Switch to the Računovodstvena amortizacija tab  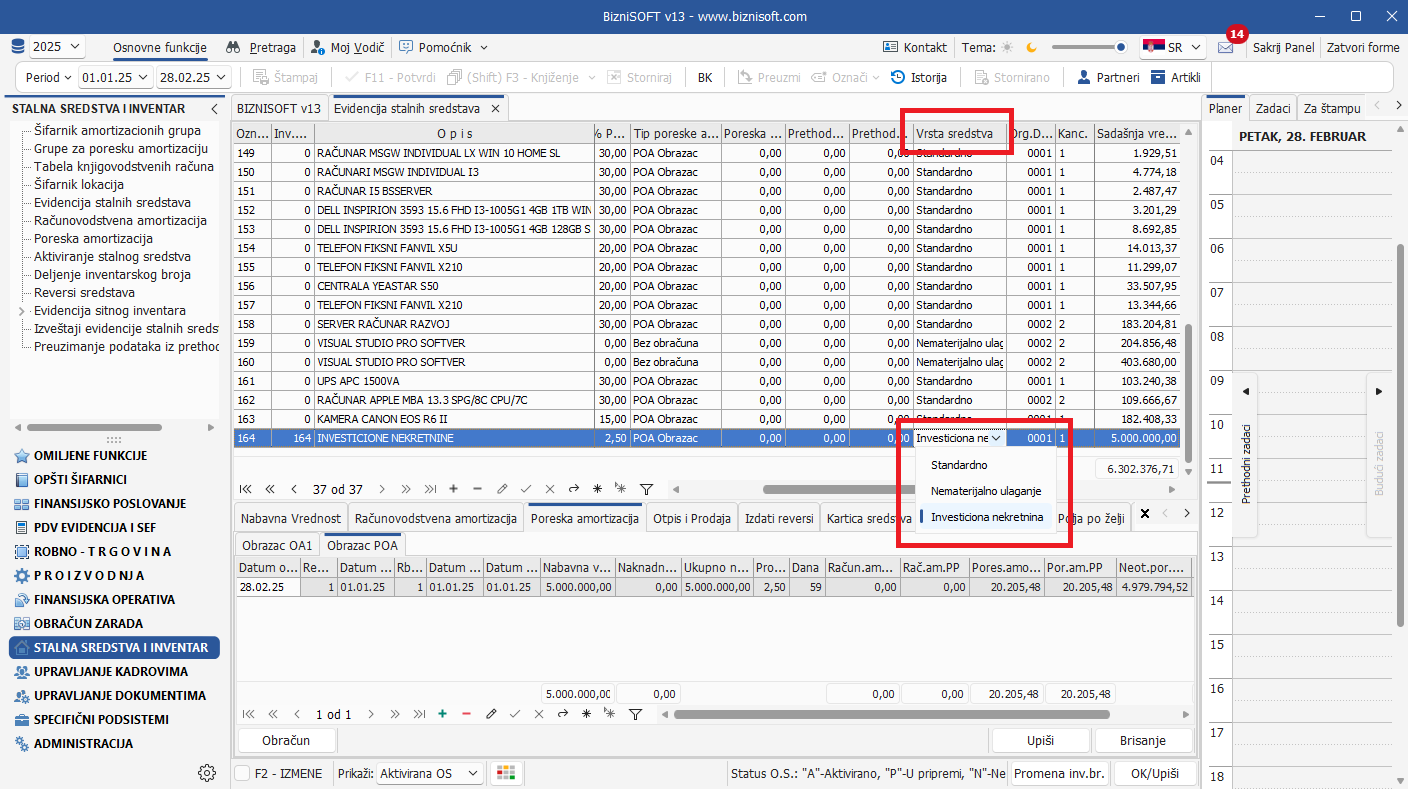click(x=435, y=518)
